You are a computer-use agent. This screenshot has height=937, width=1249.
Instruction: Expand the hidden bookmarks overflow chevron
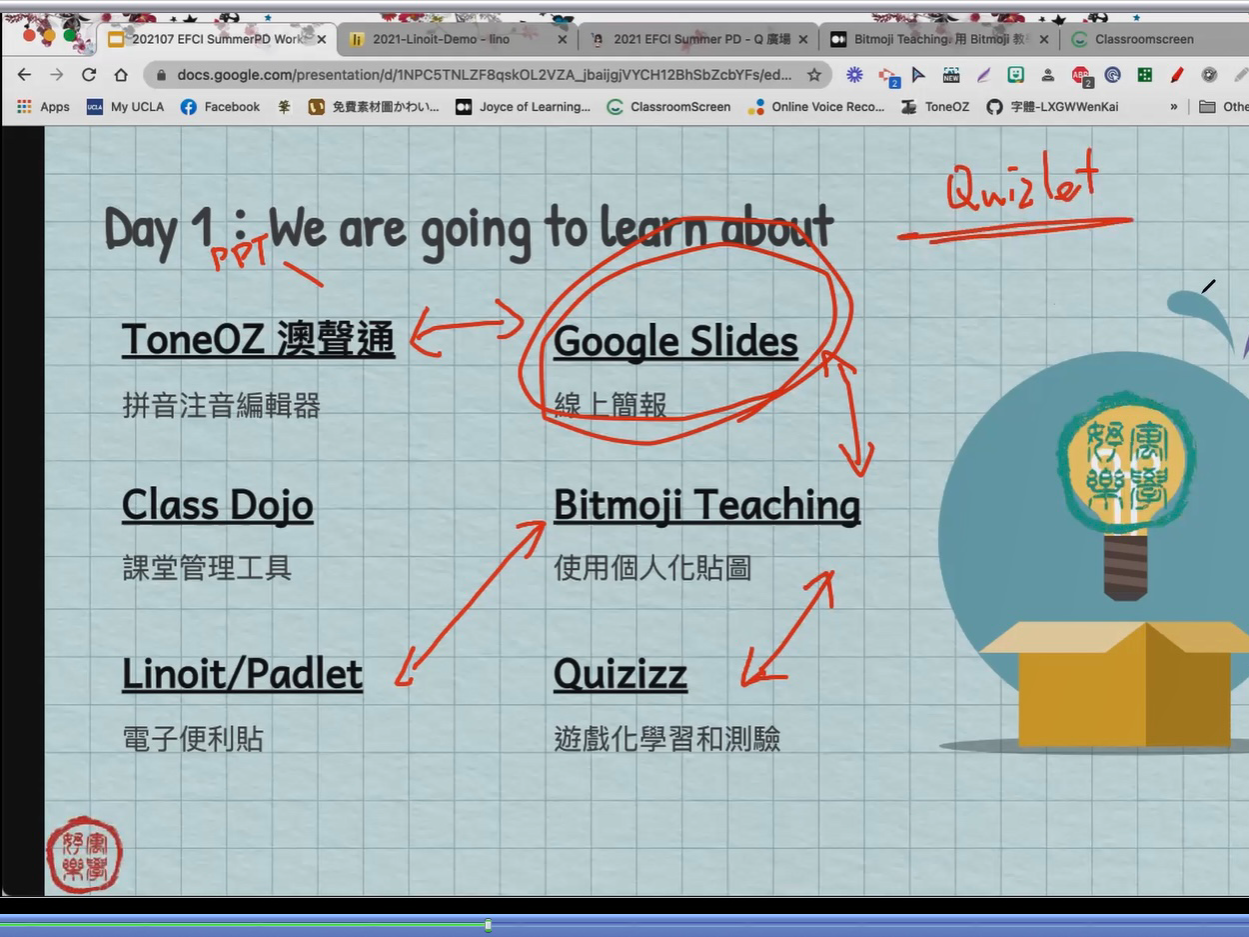click(x=1174, y=107)
